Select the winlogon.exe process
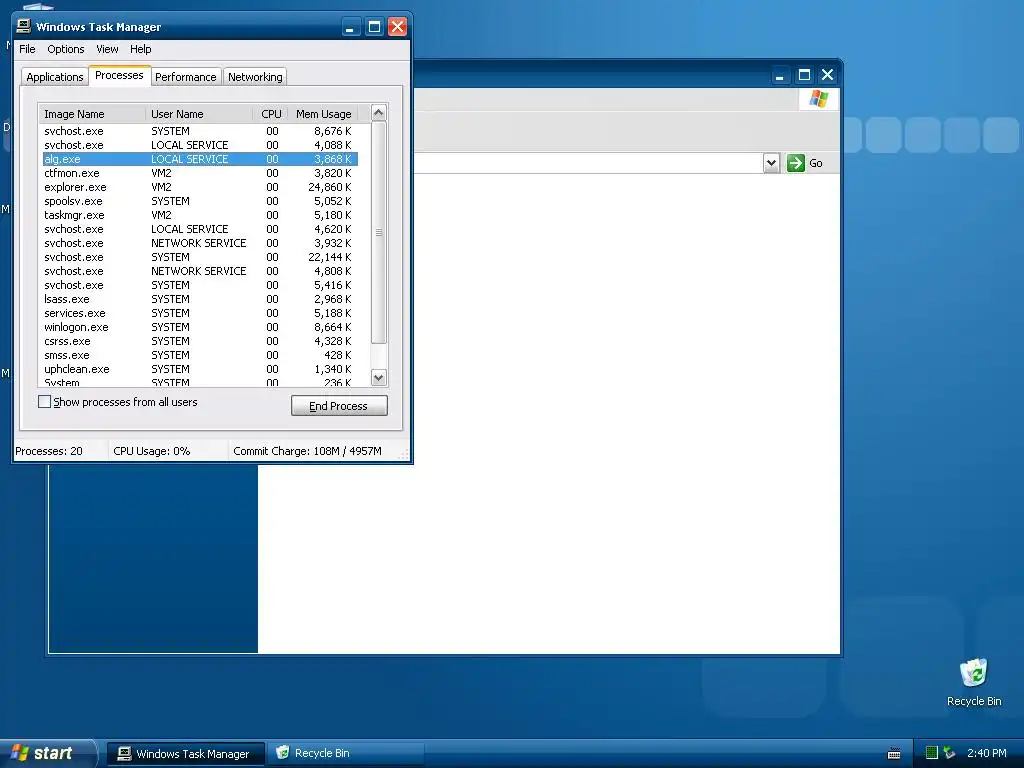 coord(200,327)
